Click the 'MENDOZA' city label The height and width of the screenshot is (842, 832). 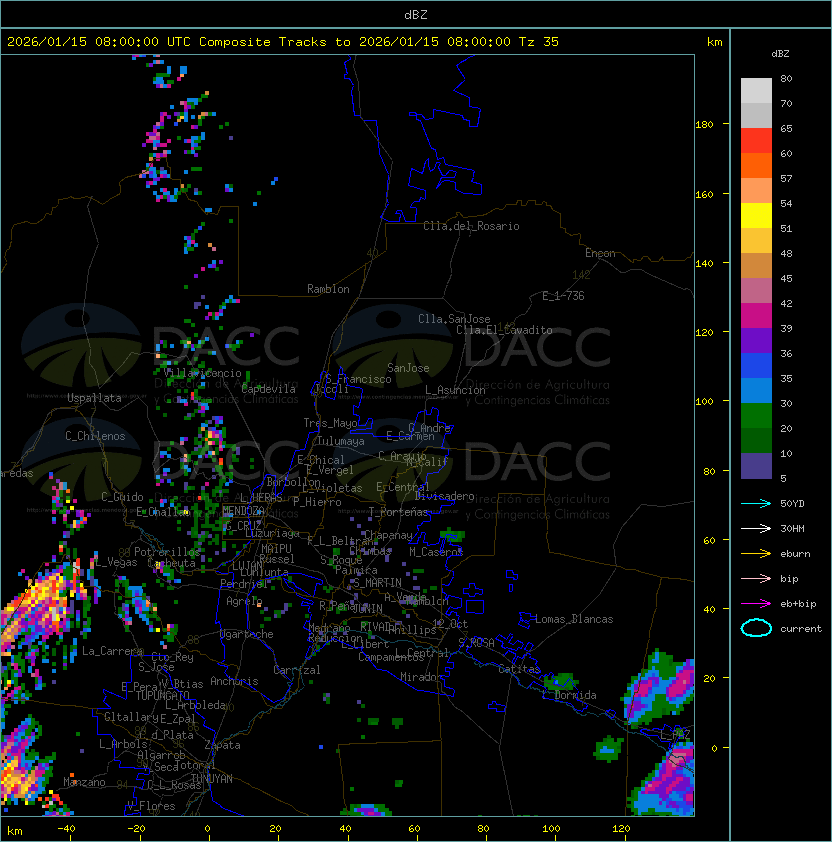click(243, 511)
